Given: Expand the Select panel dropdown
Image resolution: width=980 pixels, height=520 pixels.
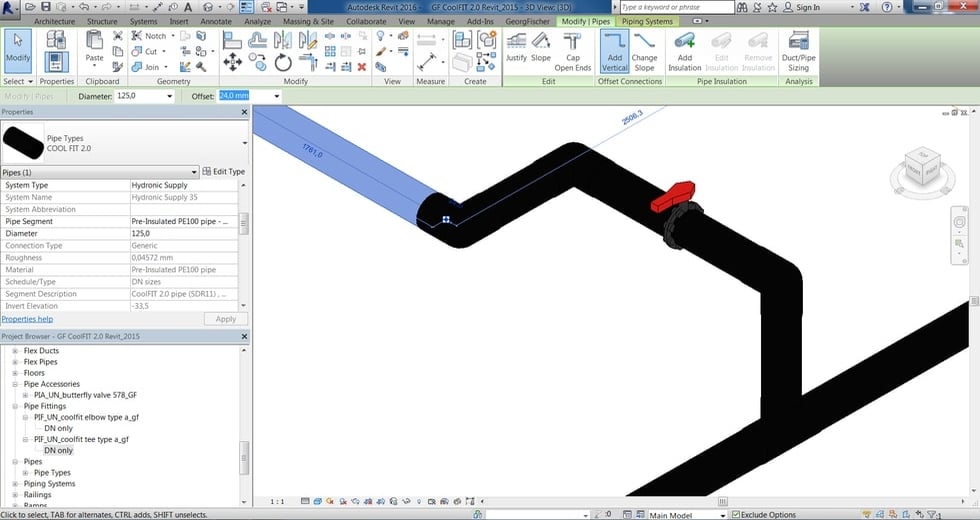Looking at the screenshot, I should click(x=17, y=81).
